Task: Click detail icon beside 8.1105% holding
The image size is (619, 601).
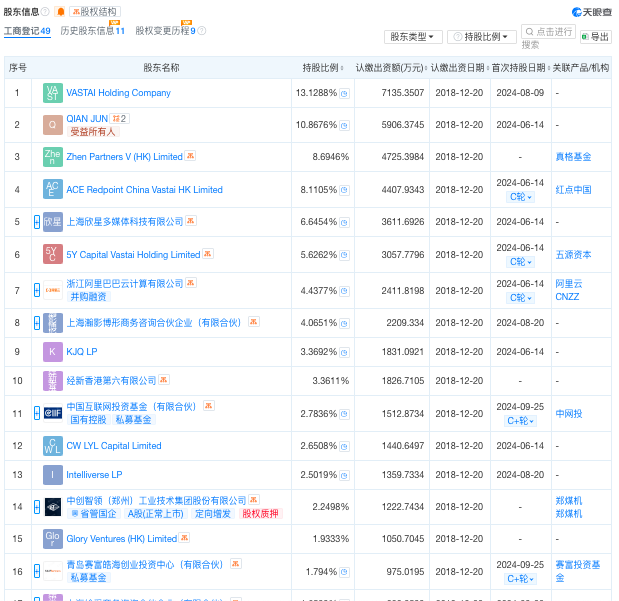Action: click(x=344, y=190)
